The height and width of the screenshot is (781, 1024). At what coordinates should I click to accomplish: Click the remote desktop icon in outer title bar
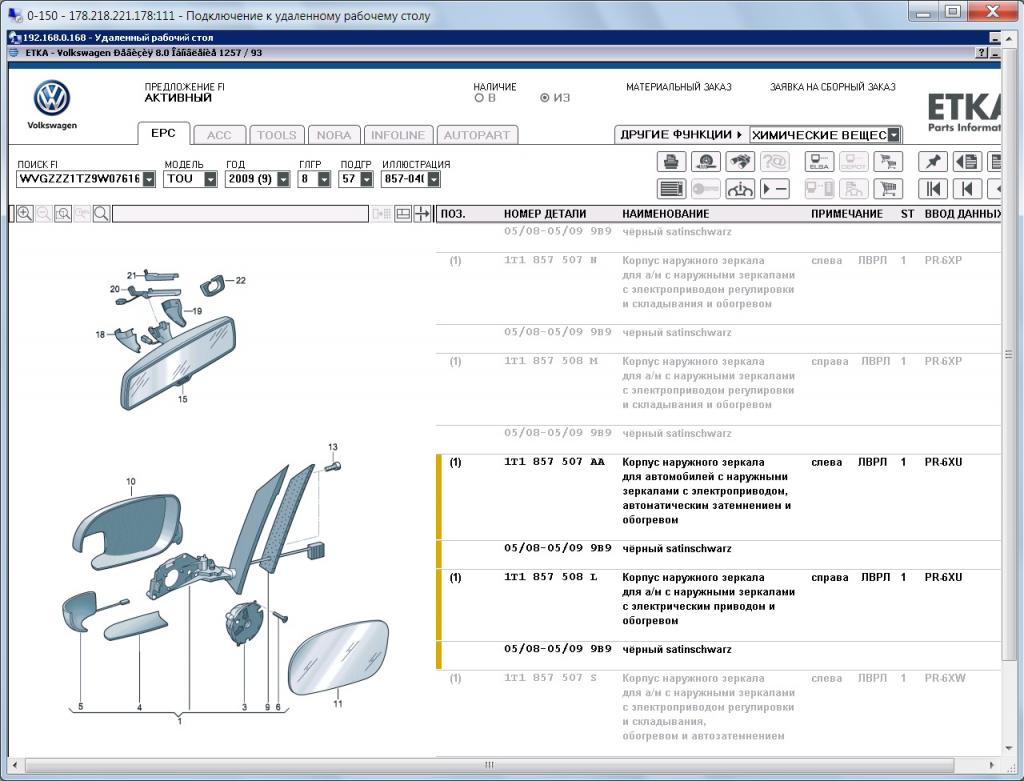(14, 15)
